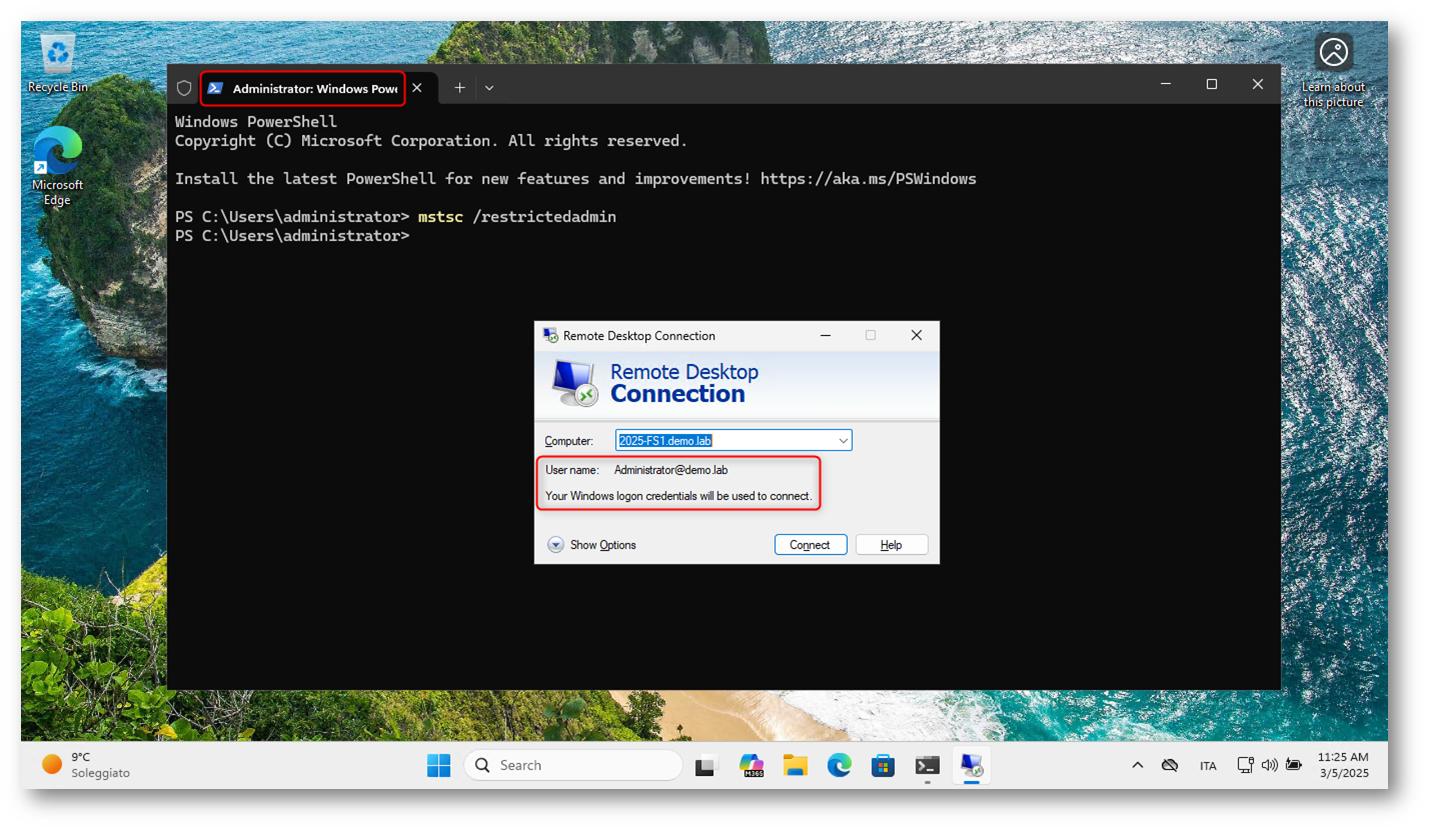Click the 'mstsc /restrictedadmin' command line
Screen dimensions: 1430x831
[517, 217]
